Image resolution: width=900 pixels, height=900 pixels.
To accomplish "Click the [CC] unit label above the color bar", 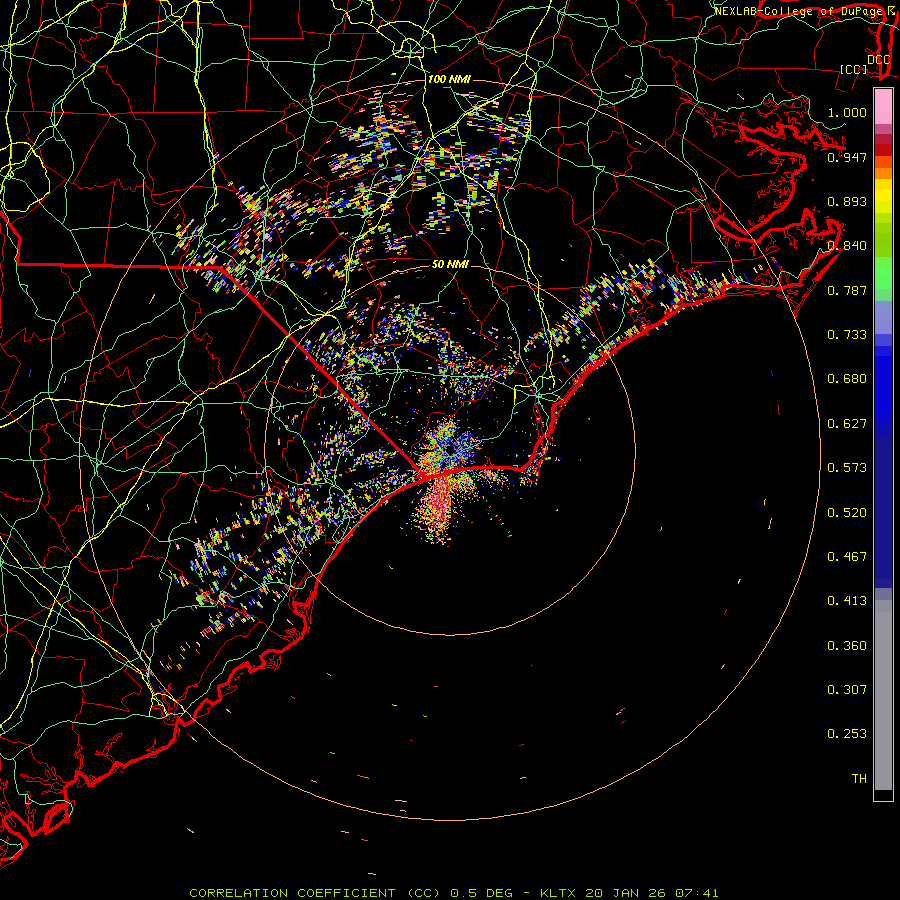I will (x=854, y=69).
